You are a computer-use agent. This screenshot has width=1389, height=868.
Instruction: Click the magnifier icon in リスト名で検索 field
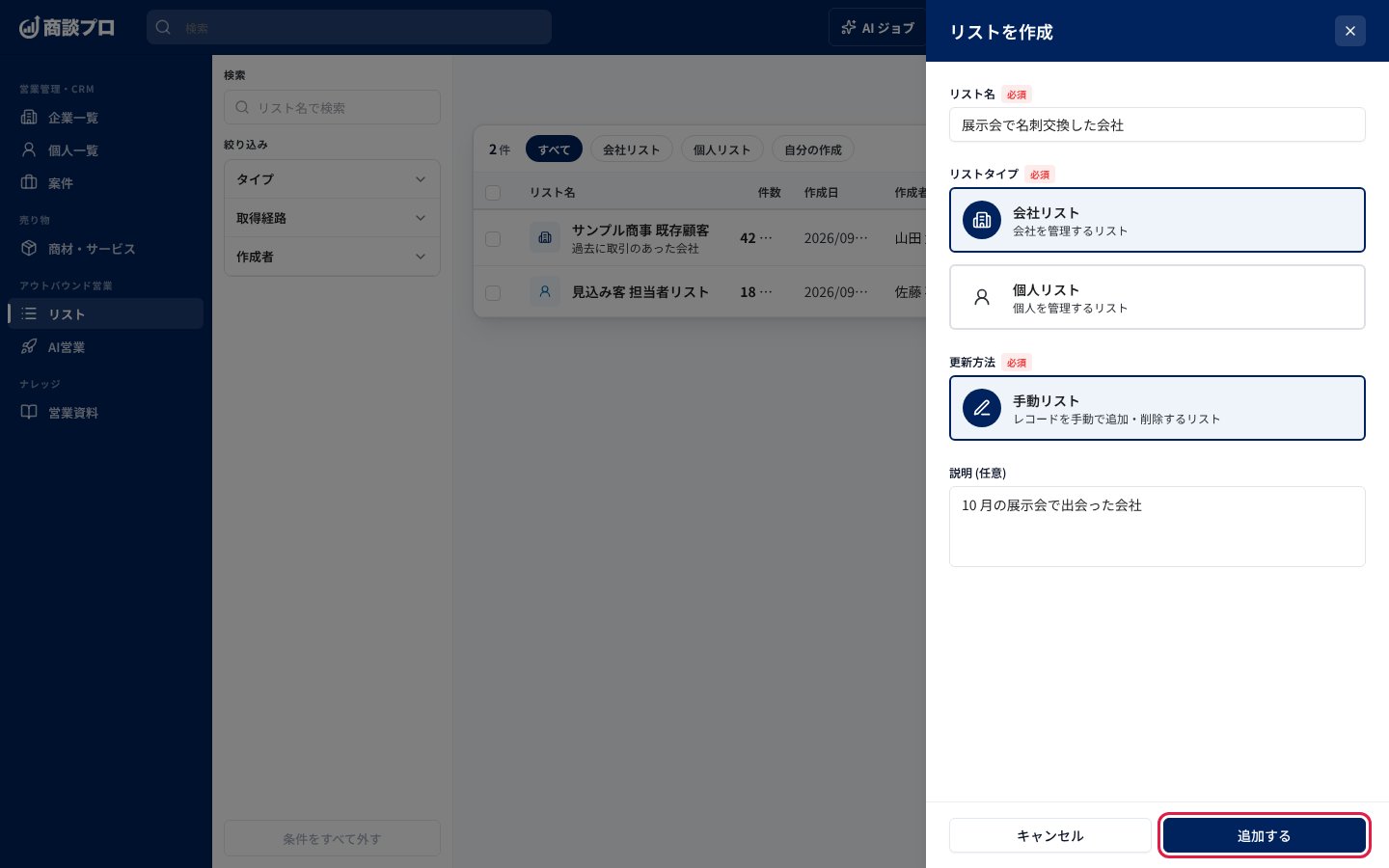tap(242, 108)
